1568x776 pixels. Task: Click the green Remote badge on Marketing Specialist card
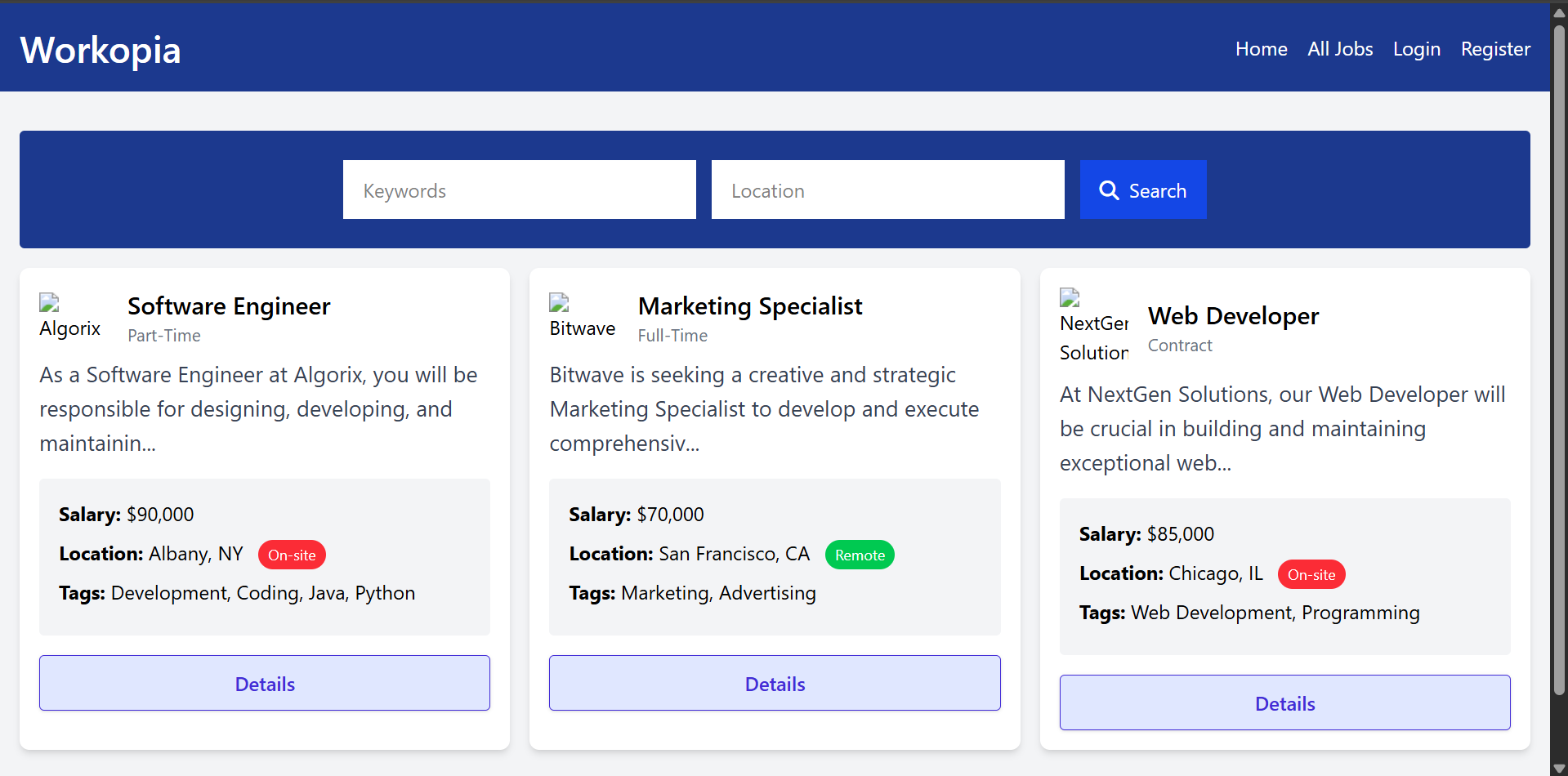[859, 555]
